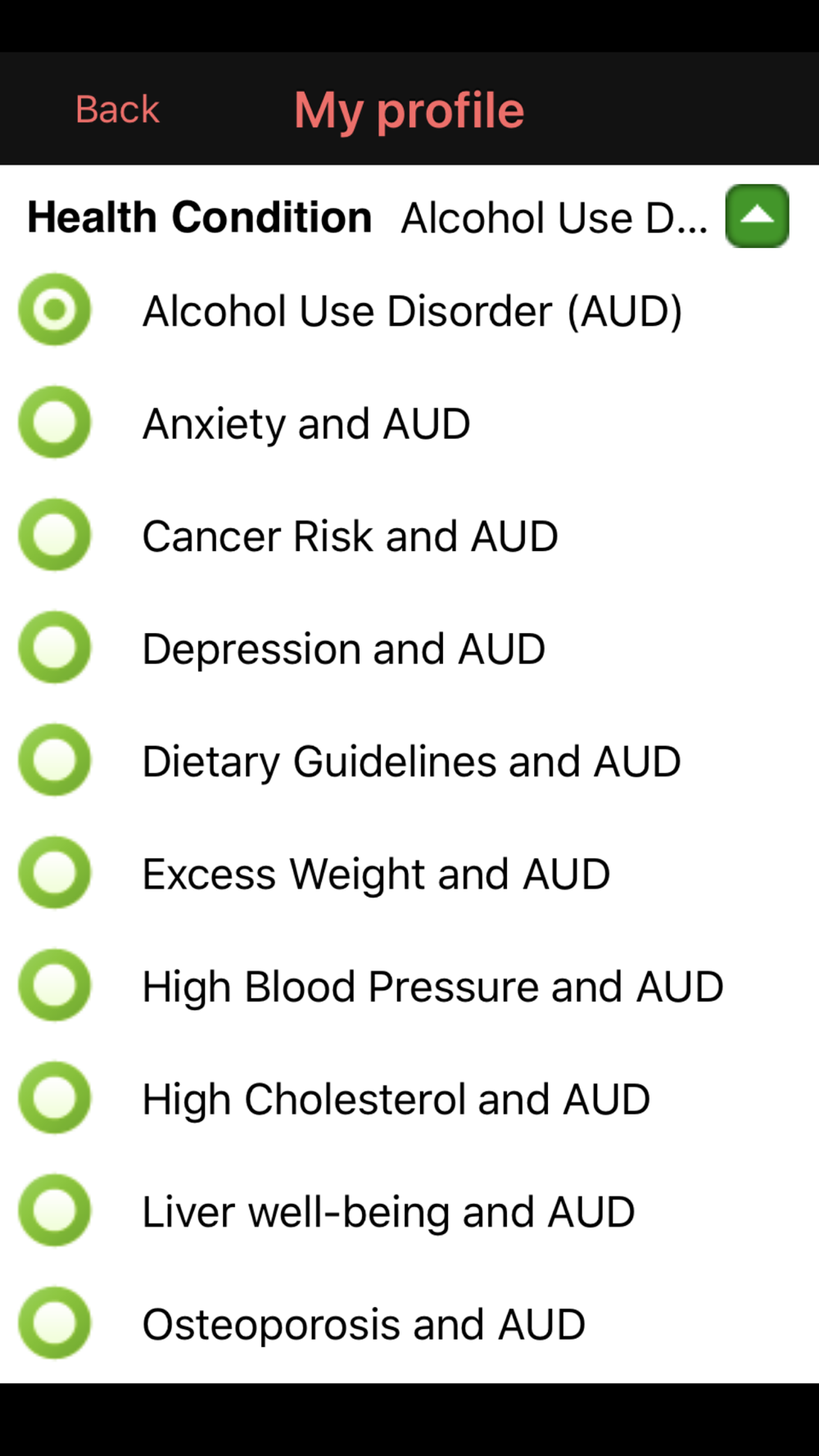
Task: Pick the High Cholesterol and AUD circle
Action: [55, 1098]
